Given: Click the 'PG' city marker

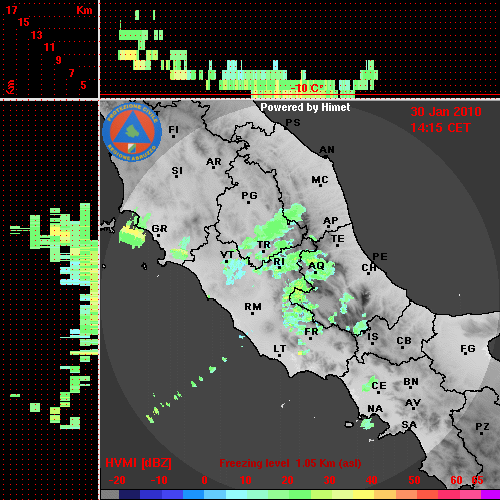Looking at the screenshot, I should [x=249, y=197].
